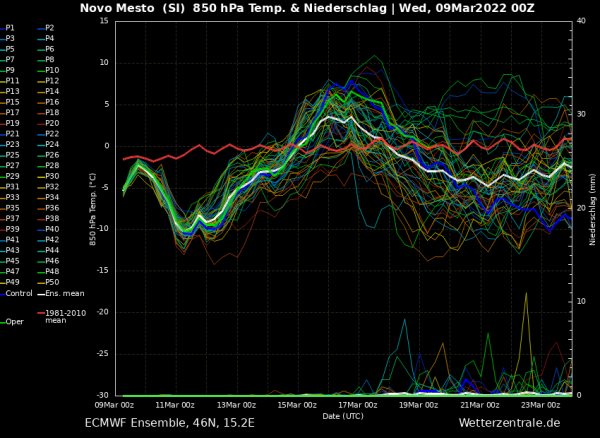Select the P49 legend entry
Viewport: 600px width, 438px height.
click(x=10, y=282)
